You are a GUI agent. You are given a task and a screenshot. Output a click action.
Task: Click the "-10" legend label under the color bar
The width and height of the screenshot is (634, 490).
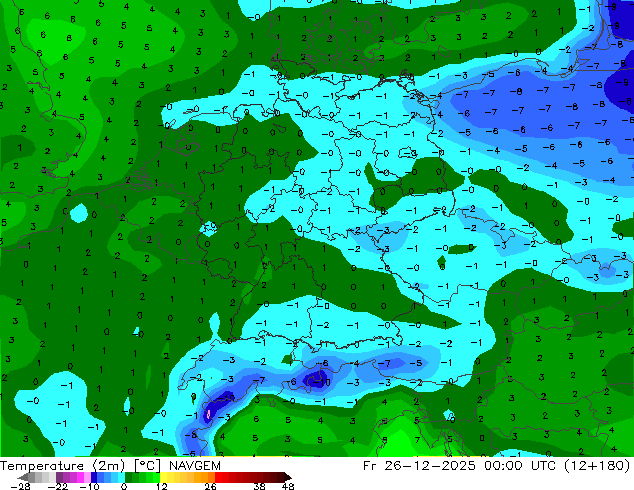(x=89, y=486)
